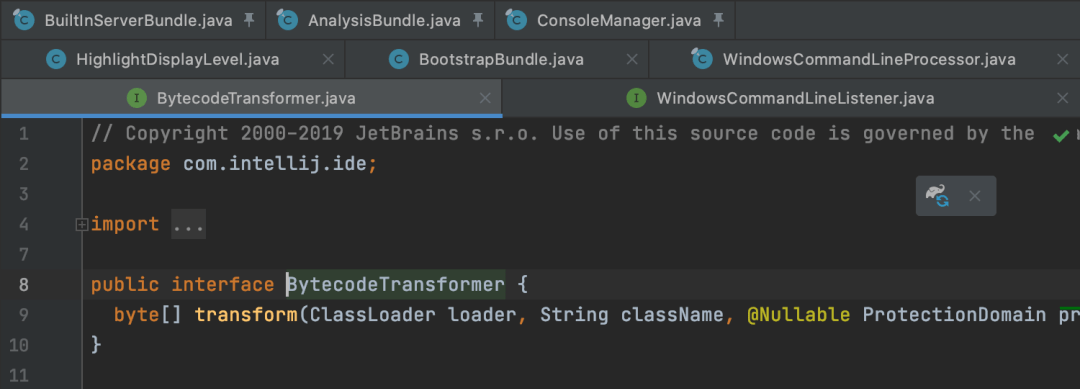Close the HighlightDisplayLevel.java tab

point(329,59)
